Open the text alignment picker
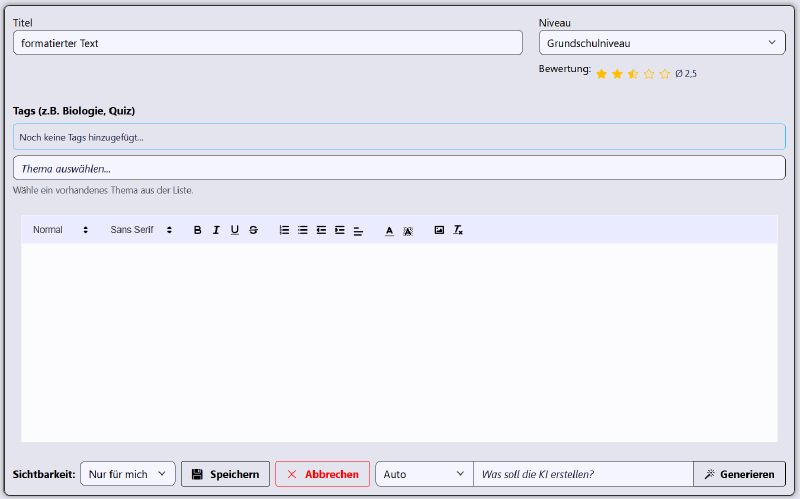This screenshot has width=800, height=499. [358, 231]
